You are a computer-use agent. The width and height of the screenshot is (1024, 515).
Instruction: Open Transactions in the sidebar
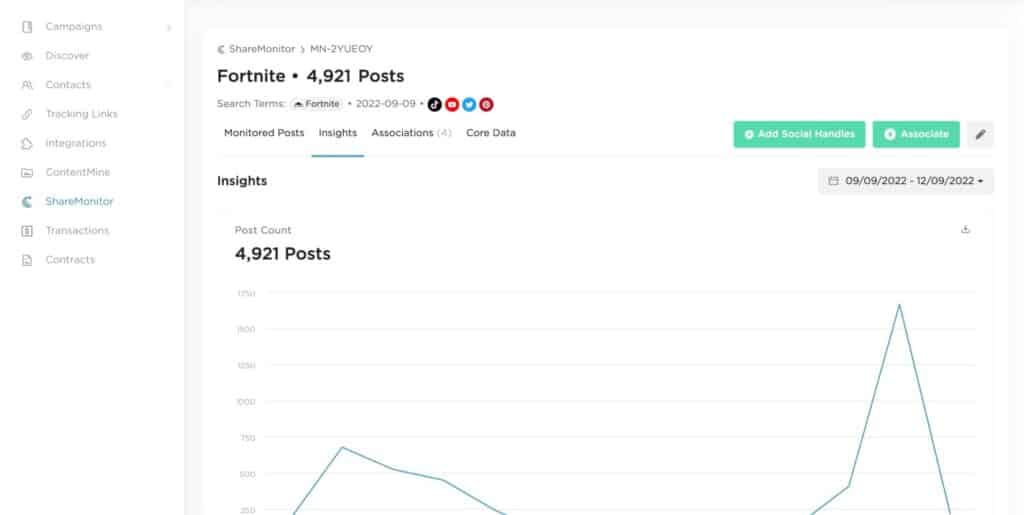77,231
